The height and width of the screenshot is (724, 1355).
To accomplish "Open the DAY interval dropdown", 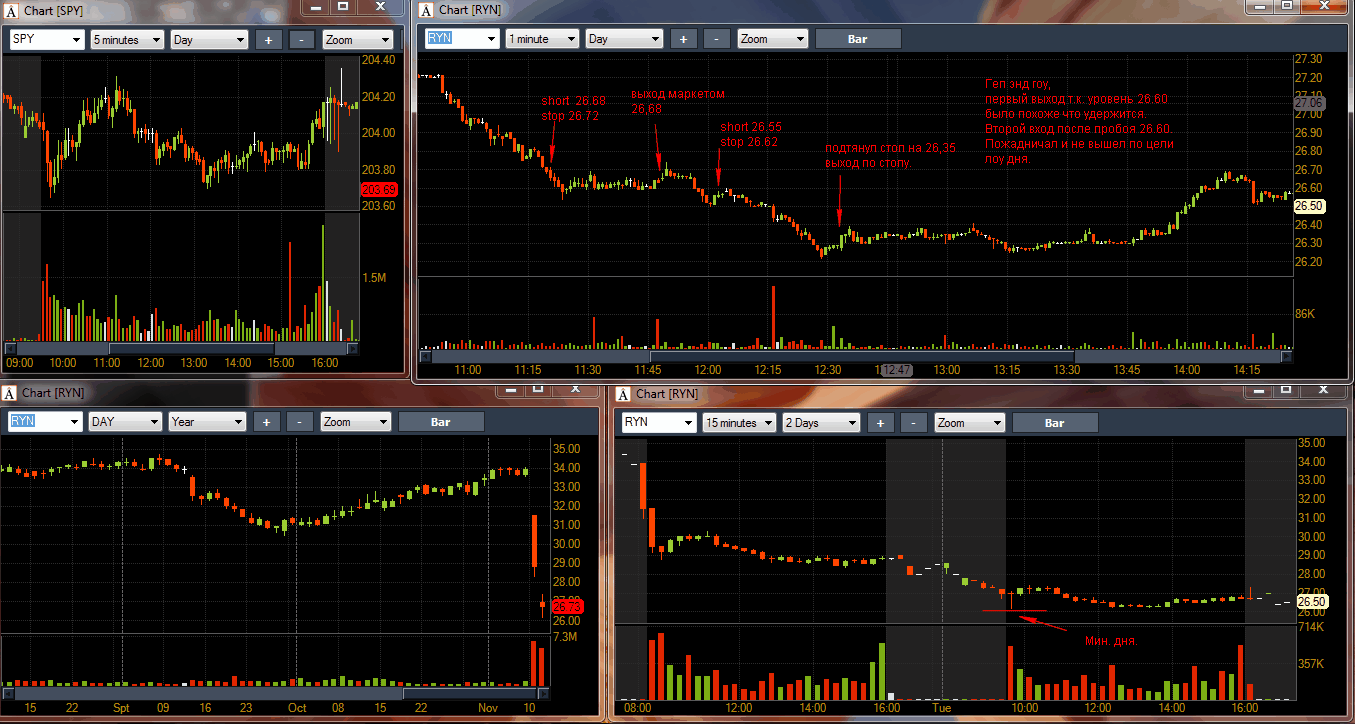I will point(125,422).
